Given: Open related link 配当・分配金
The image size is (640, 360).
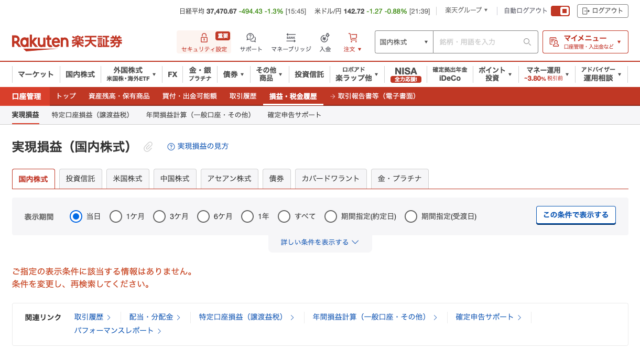Looking at the screenshot, I should click(x=155, y=317).
